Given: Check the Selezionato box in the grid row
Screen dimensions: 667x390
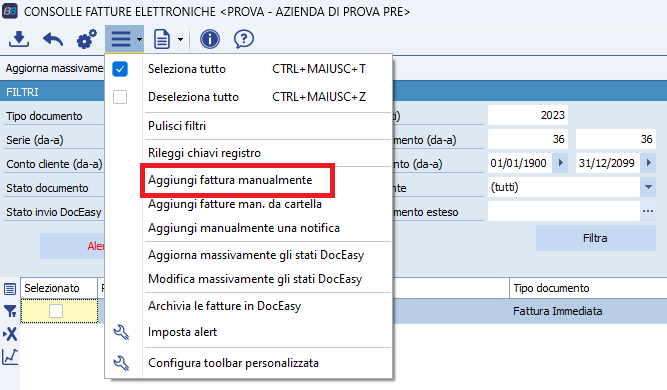Looking at the screenshot, I should (56, 311).
